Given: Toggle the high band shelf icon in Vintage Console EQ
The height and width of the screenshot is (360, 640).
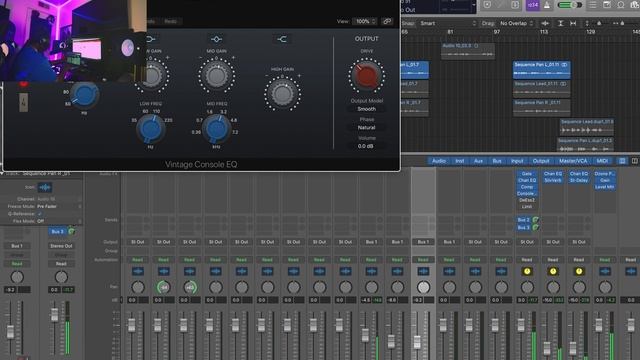Looking at the screenshot, I should pos(282,39).
